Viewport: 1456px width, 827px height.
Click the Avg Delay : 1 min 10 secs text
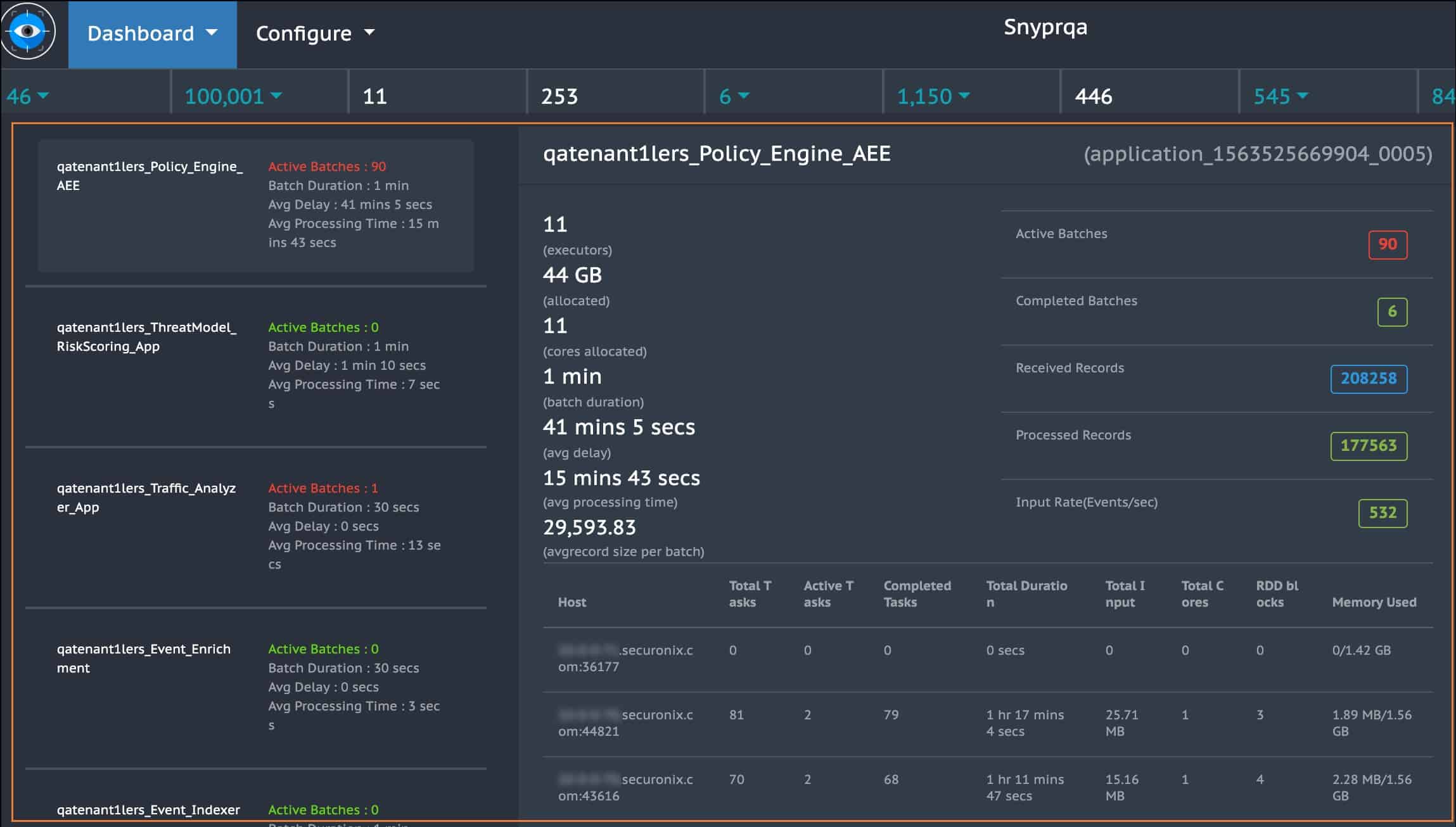[x=347, y=365]
